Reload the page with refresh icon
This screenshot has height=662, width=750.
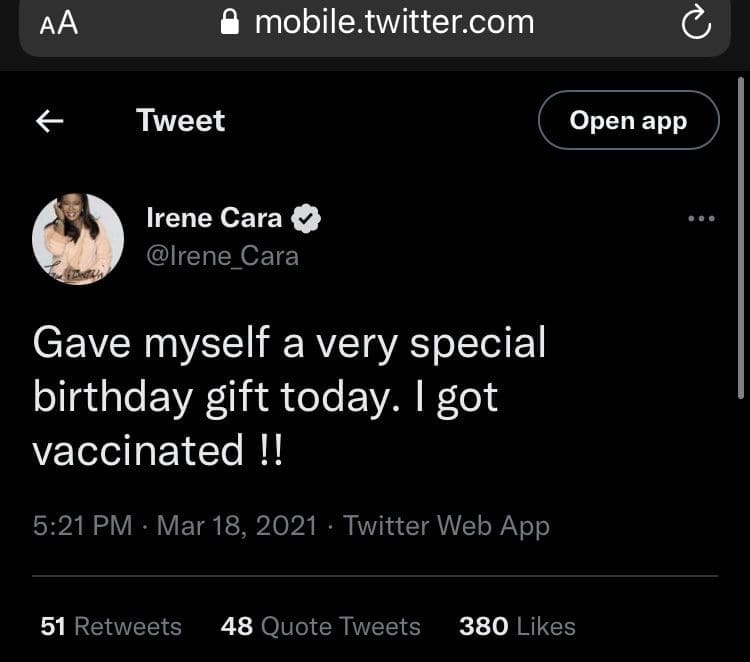pos(695,24)
